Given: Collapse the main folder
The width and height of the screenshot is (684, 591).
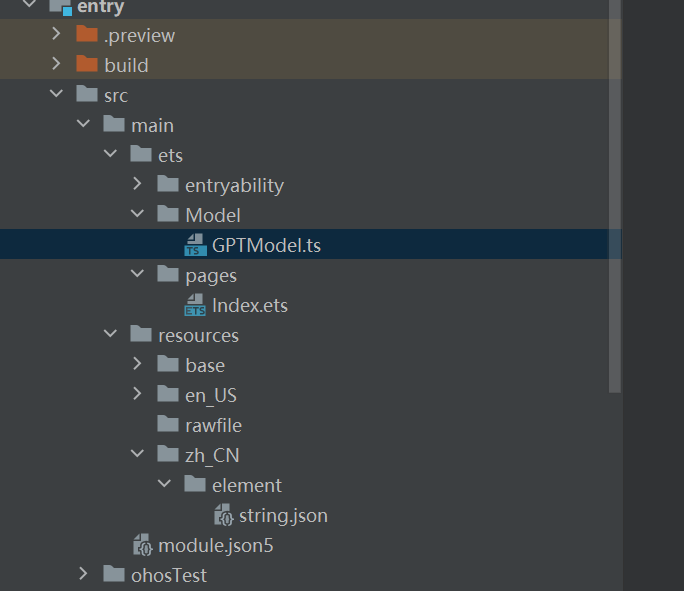Looking at the screenshot, I should (x=83, y=123).
